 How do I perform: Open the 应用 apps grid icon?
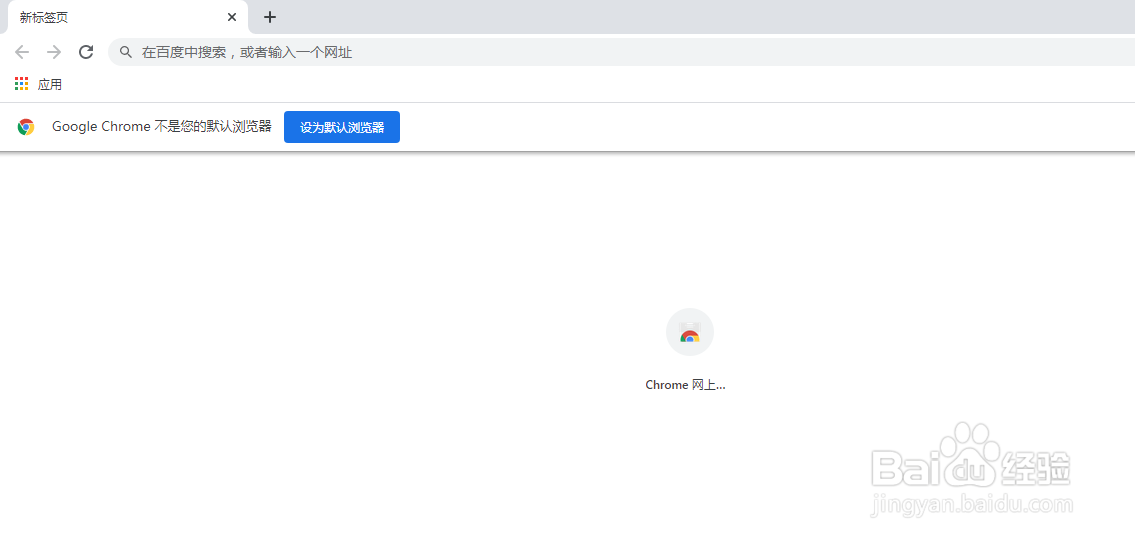(22, 84)
